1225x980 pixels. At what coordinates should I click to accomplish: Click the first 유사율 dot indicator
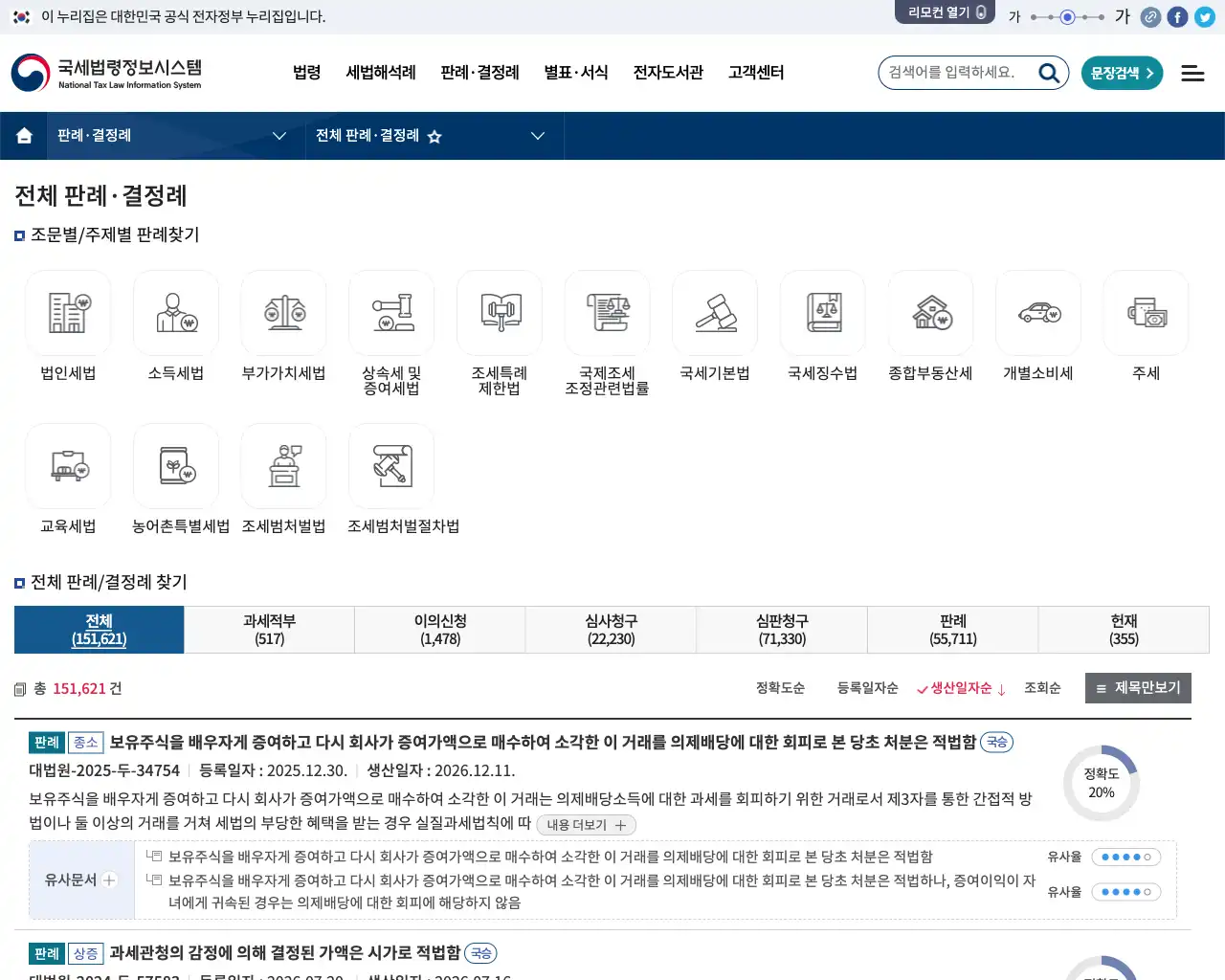pos(1125,857)
